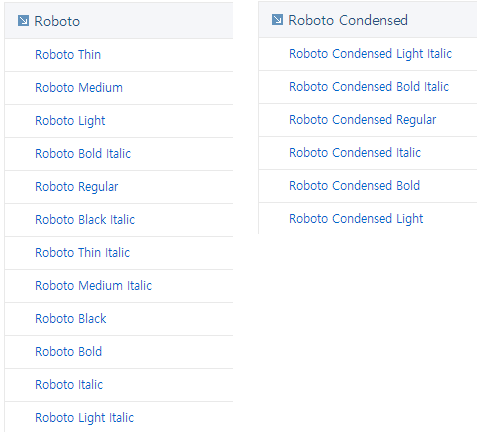The height and width of the screenshot is (433, 478).
Task: Open Roboto Black Italic
Action: [85, 220]
